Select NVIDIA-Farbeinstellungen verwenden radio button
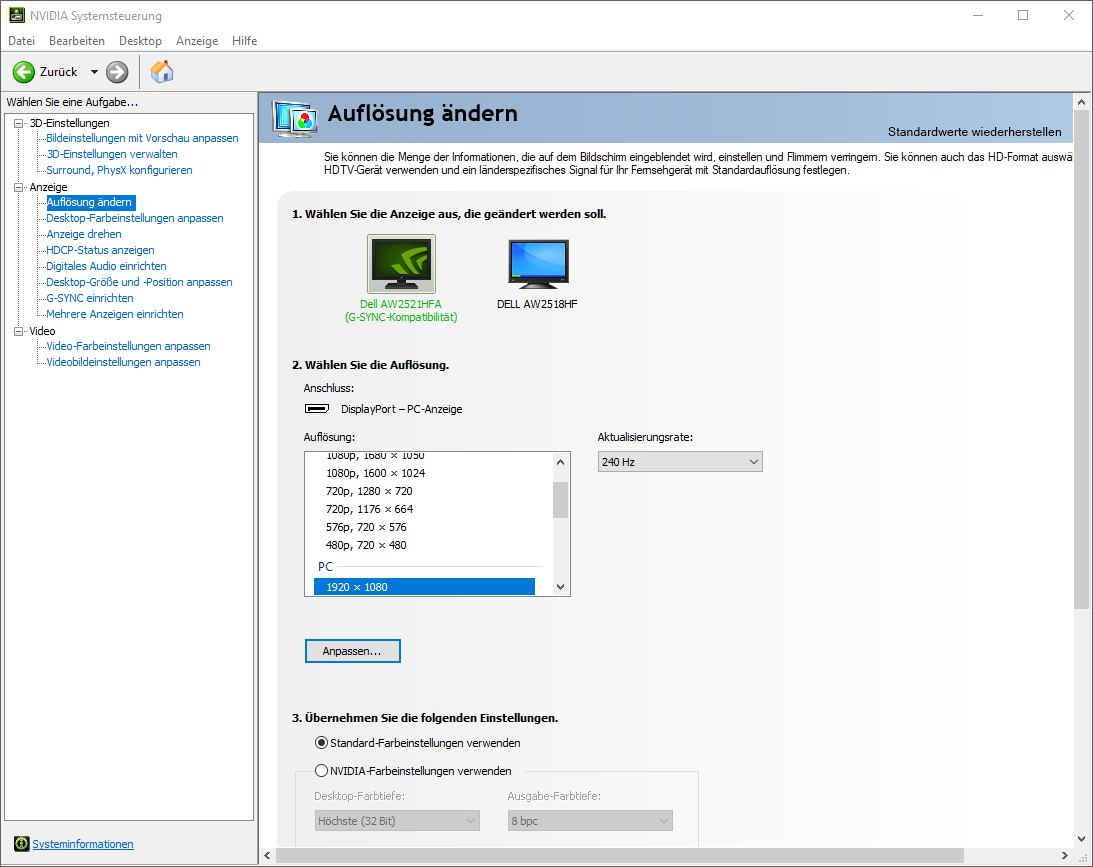1093x867 pixels. click(x=321, y=771)
